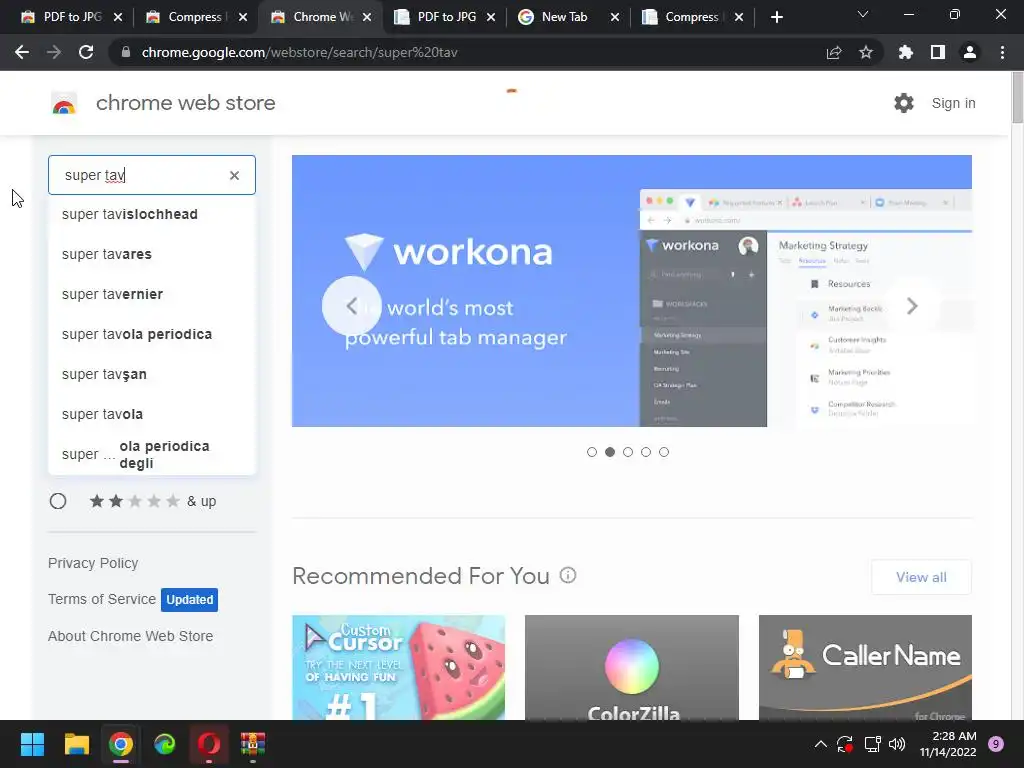Go to the fifth carousel slide dot
The height and width of the screenshot is (768, 1024).
664,452
